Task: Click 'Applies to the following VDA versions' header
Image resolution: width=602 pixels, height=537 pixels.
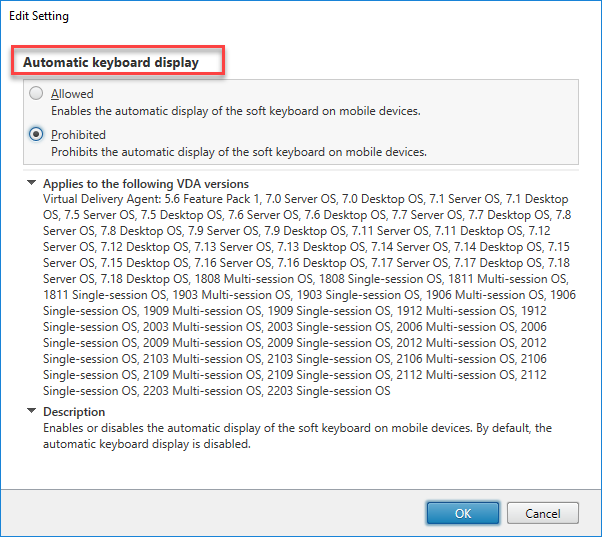Action: [145, 184]
